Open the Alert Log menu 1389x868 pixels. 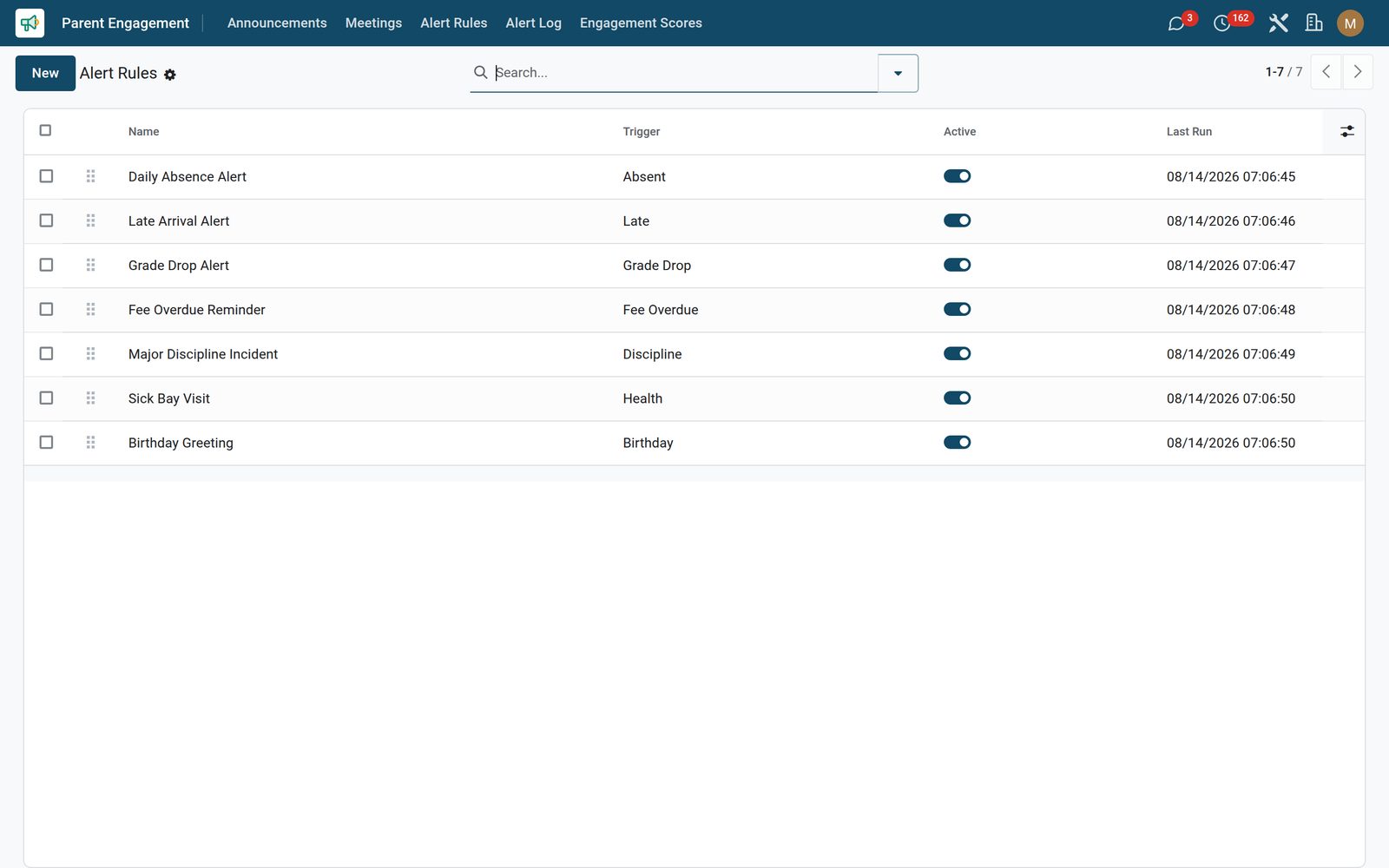coord(533,23)
